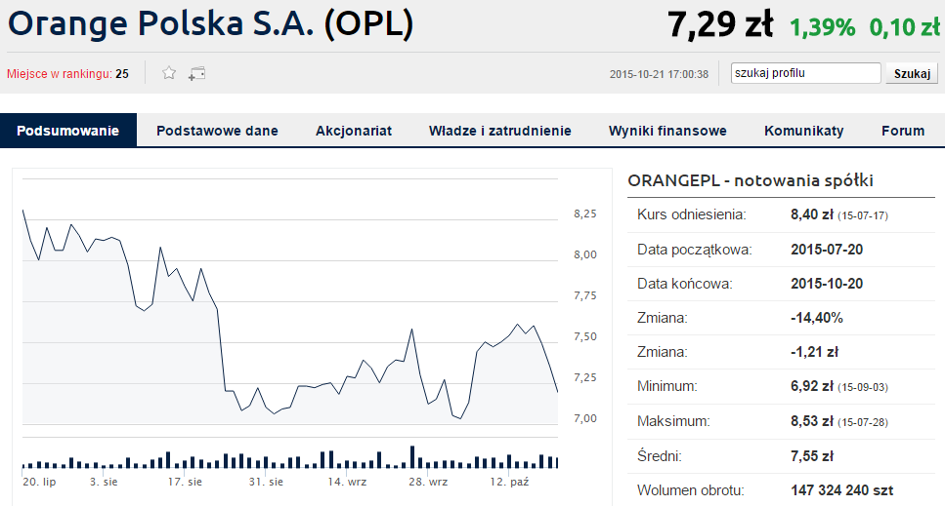Click the add-to-portfolio wallet icon
This screenshot has width=945, height=506.
pos(196,73)
